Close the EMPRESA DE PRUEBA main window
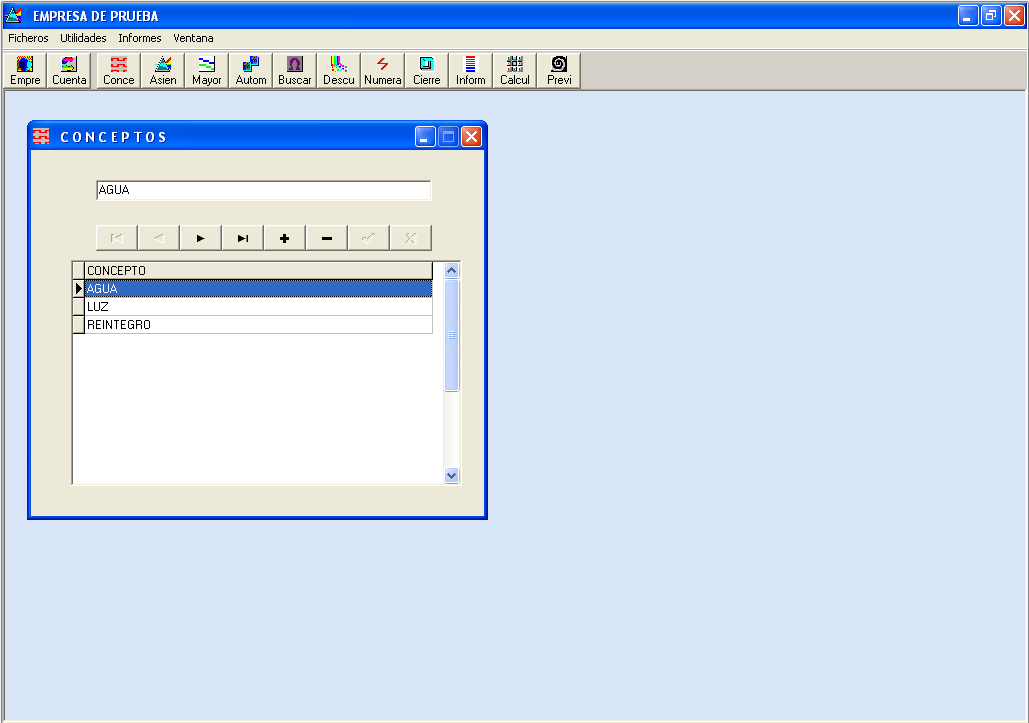 1014,15
